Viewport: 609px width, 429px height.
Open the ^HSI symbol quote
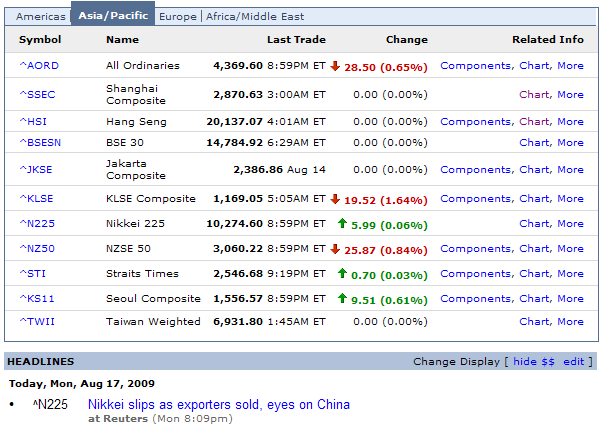[x=33, y=122]
